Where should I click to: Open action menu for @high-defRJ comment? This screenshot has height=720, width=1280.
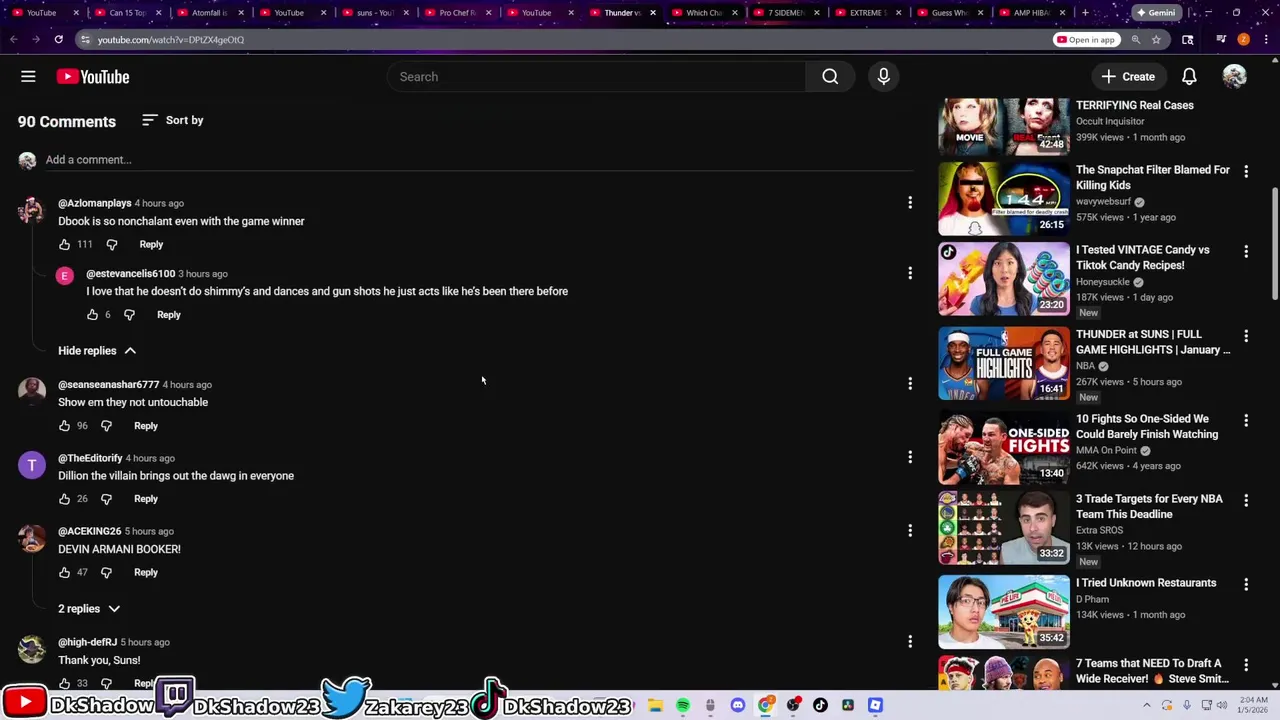(910, 641)
